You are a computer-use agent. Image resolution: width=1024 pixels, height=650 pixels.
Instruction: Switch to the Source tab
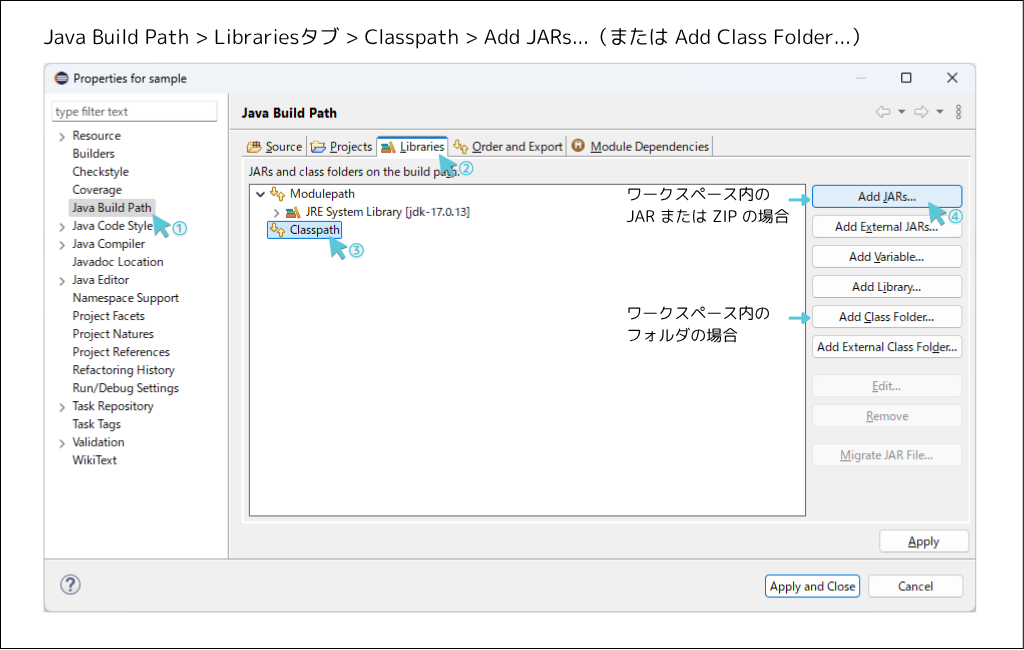click(x=275, y=147)
